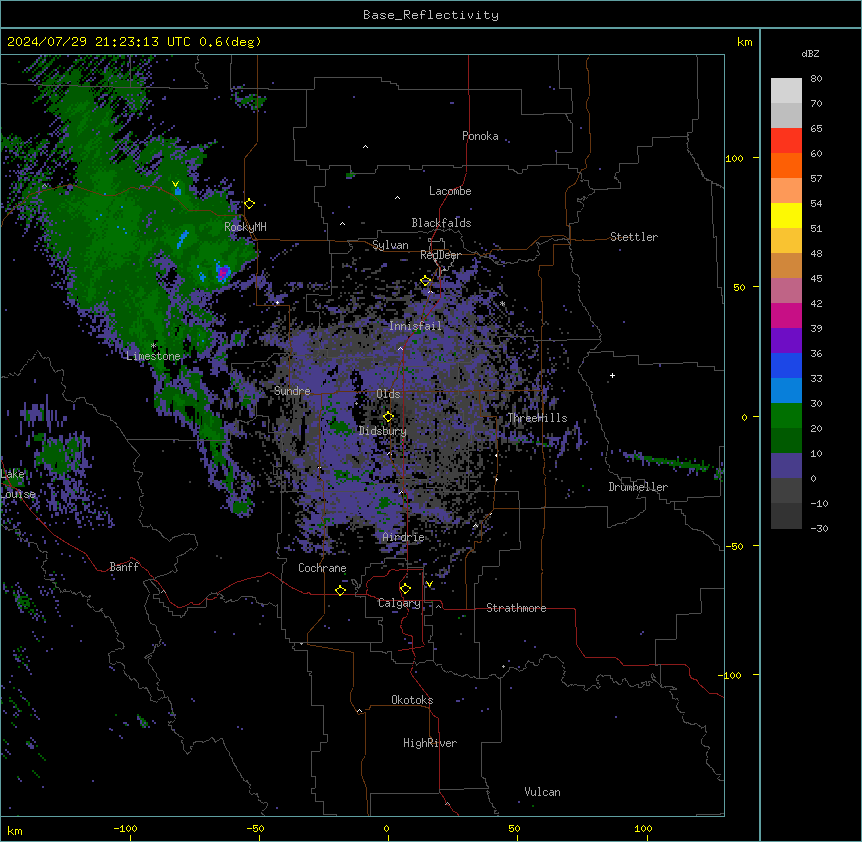The height and width of the screenshot is (842, 862).
Task: Click the -30 value on the dBZ scale
Action: click(819, 528)
